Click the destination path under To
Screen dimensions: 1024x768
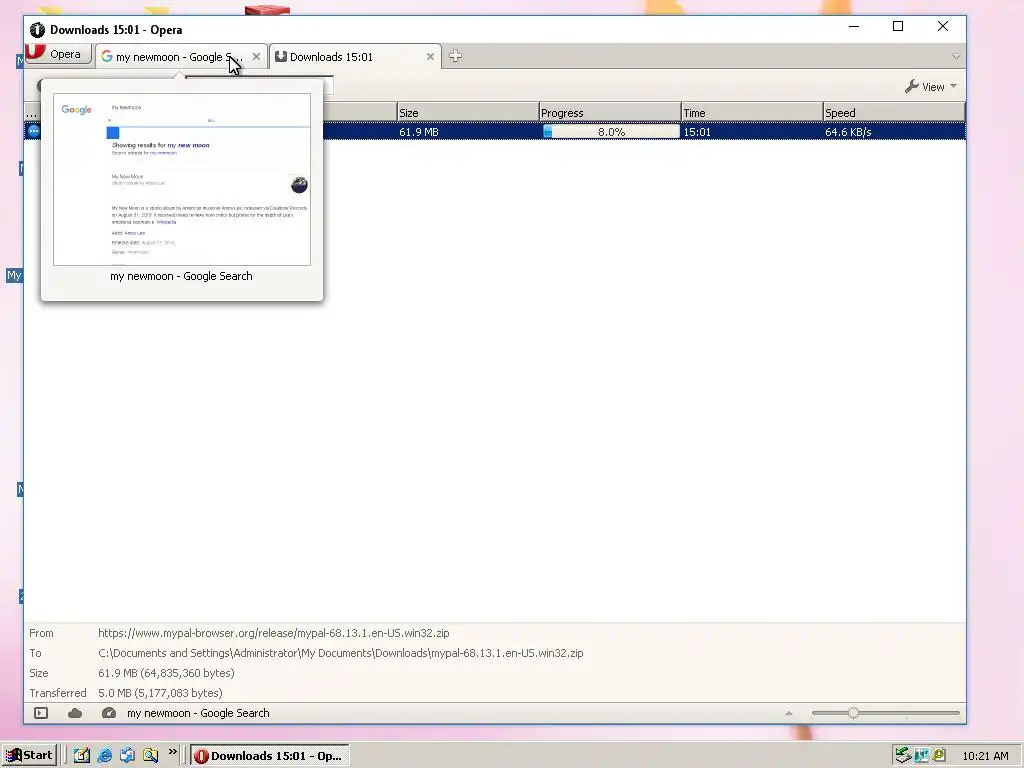coord(341,653)
